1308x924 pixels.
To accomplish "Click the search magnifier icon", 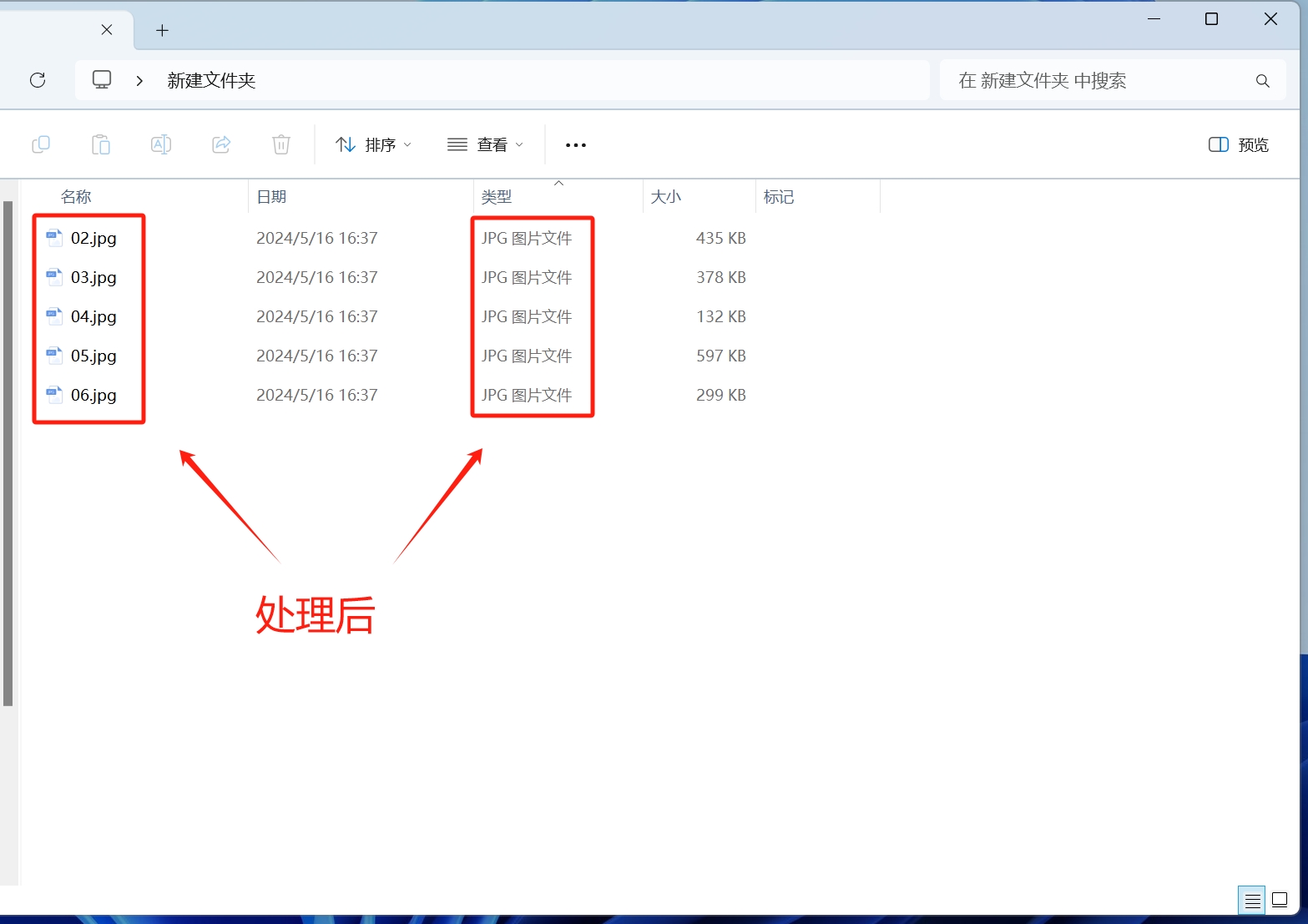I will 1261,80.
